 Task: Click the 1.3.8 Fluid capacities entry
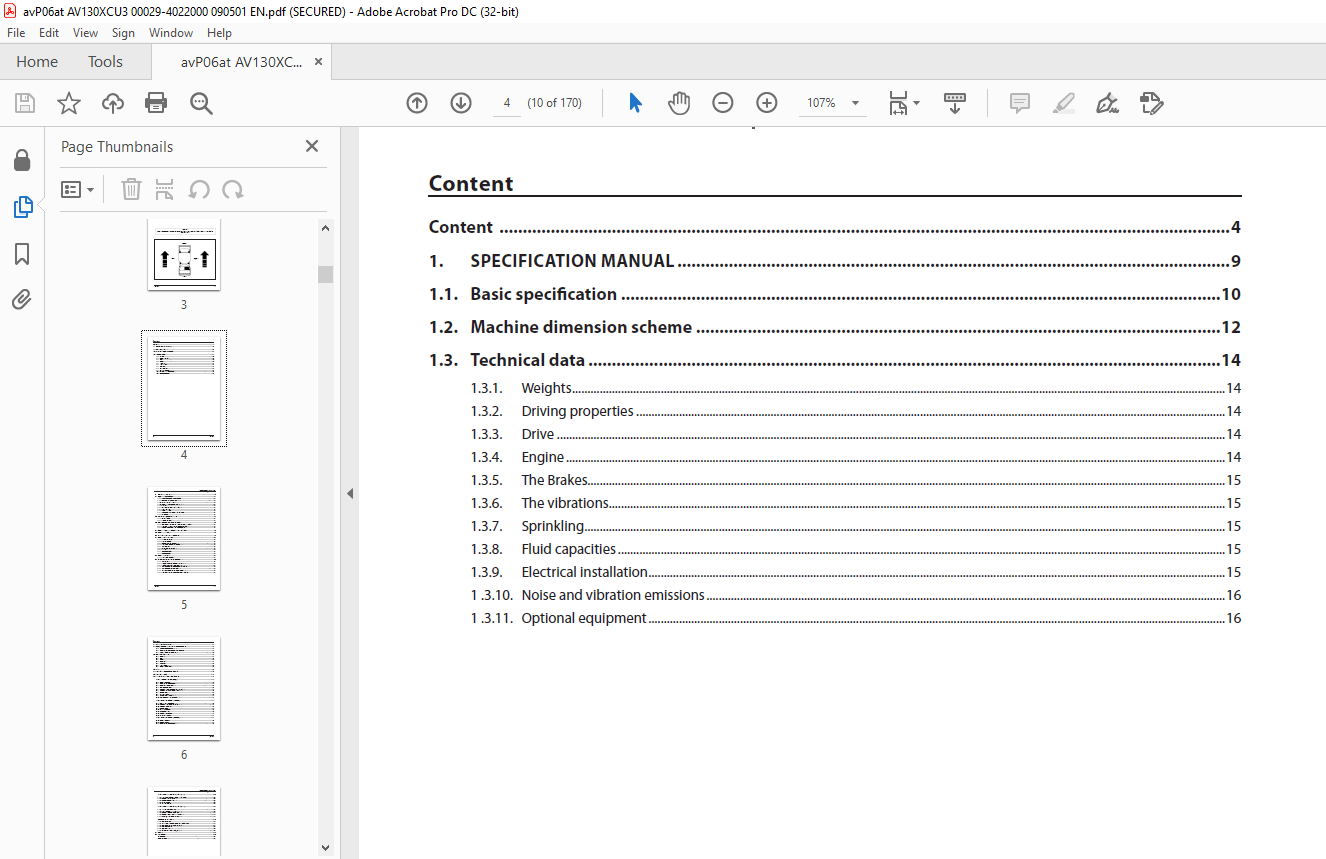tap(856, 549)
